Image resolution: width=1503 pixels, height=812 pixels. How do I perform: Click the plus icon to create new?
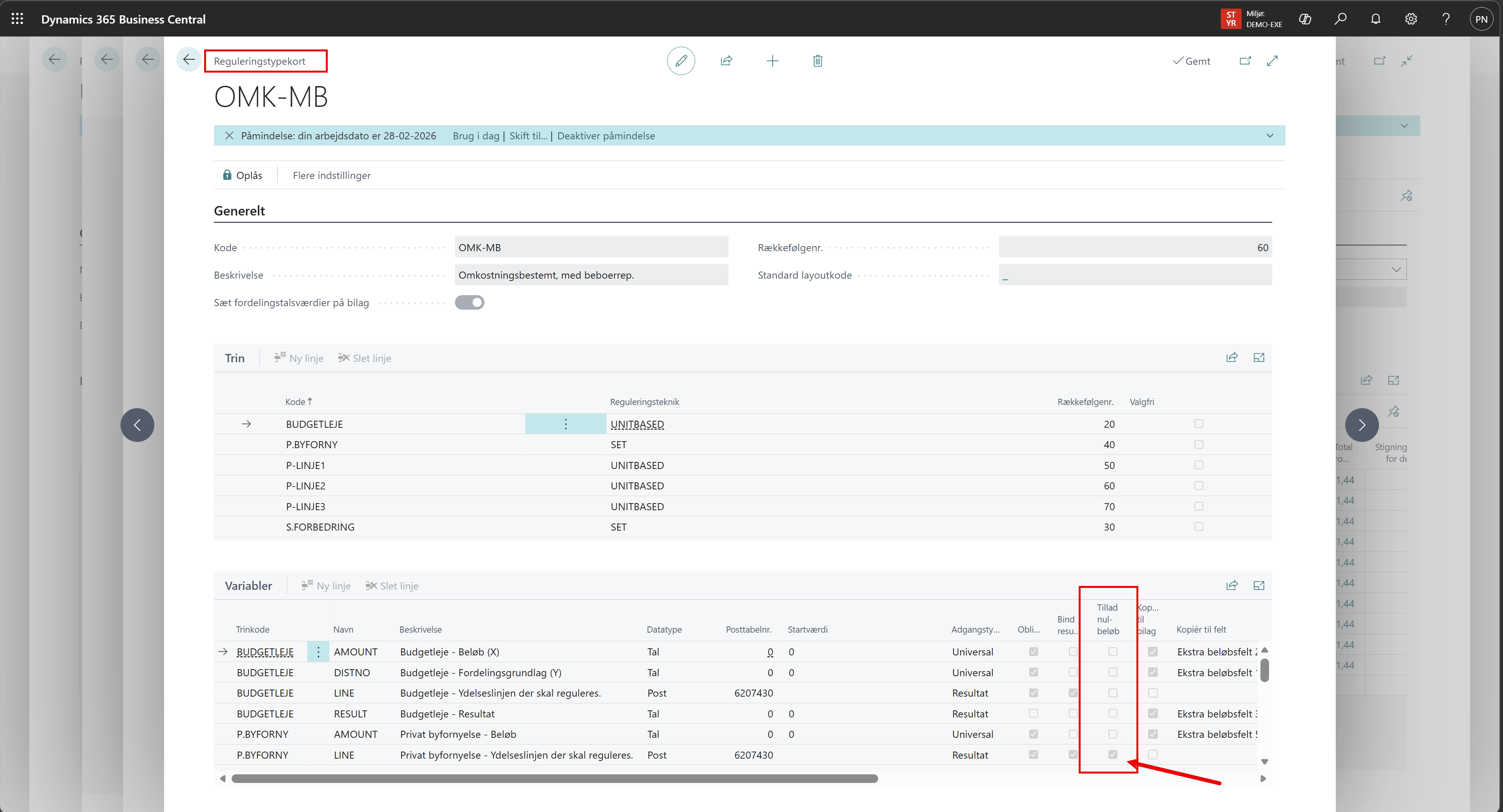772,61
